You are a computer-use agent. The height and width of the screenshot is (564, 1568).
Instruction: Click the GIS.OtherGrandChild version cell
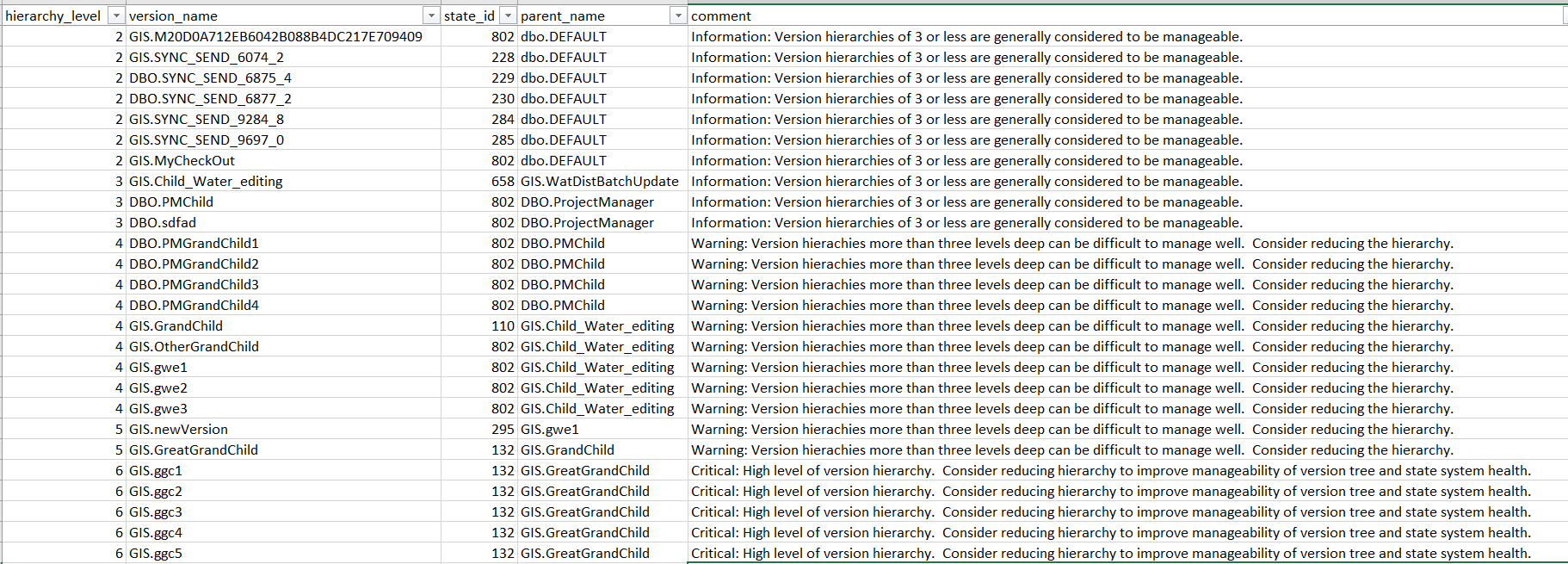283,346
